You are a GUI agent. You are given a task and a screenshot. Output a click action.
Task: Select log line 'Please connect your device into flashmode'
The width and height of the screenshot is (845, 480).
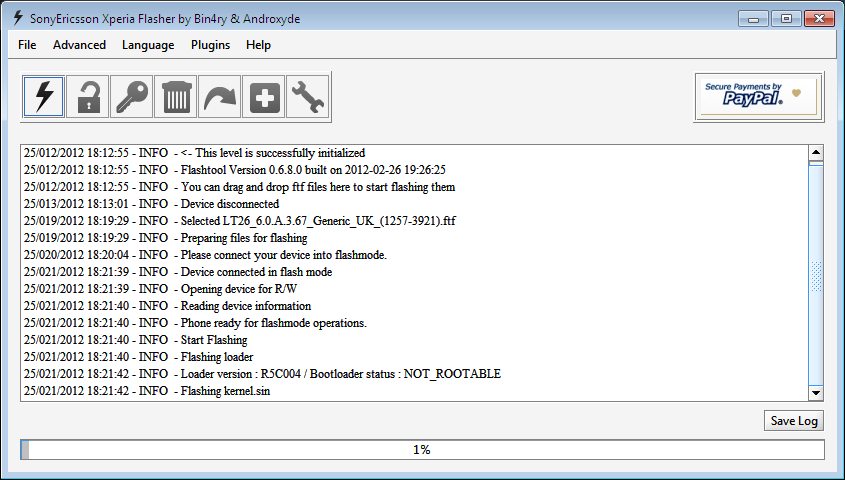pos(205,255)
